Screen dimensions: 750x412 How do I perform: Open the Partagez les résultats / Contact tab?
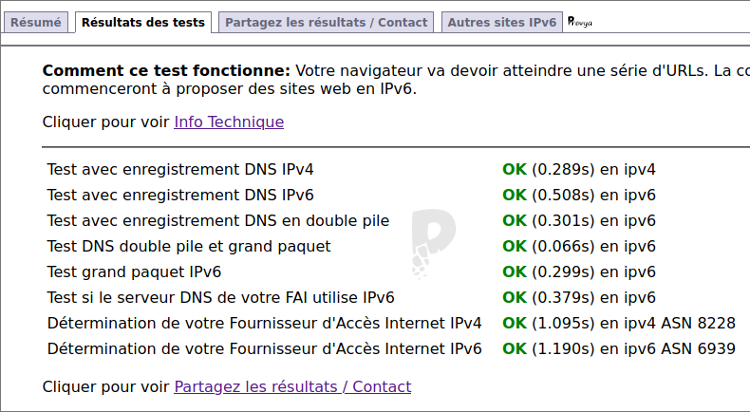pos(326,22)
